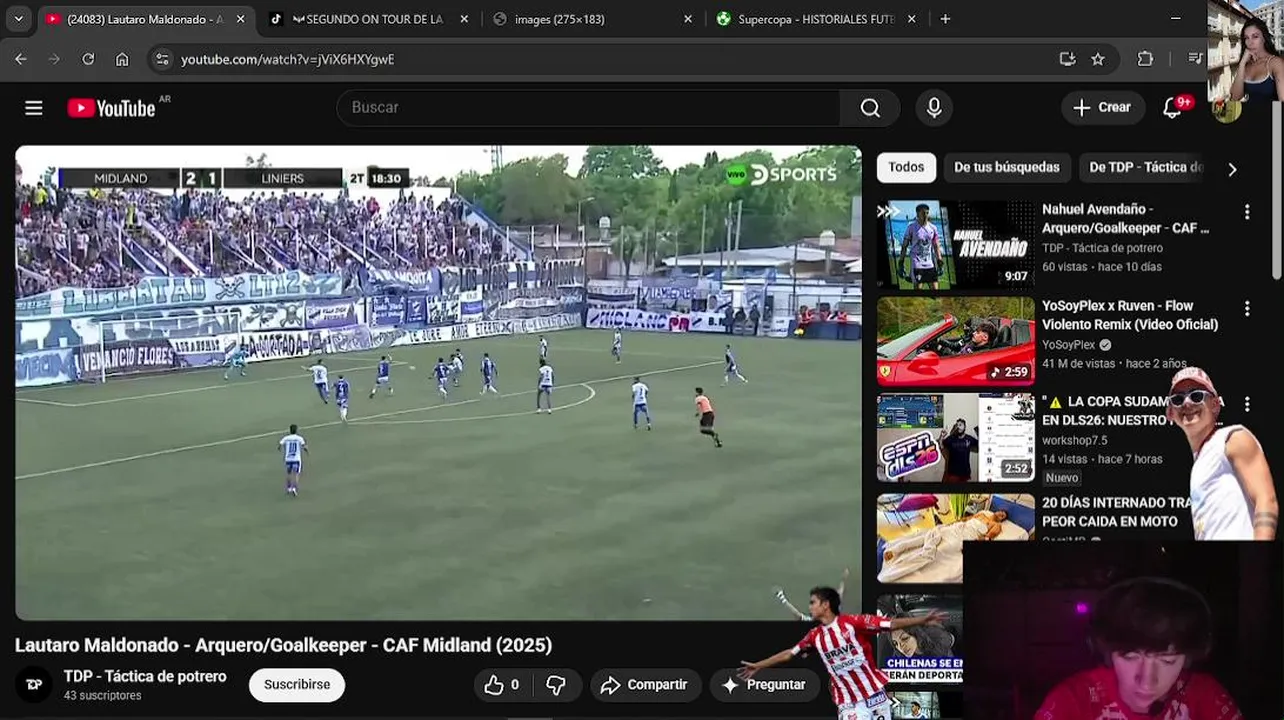
Task: Click YoSoyPlex channel name in sidebar
Action: [1068, 345]
